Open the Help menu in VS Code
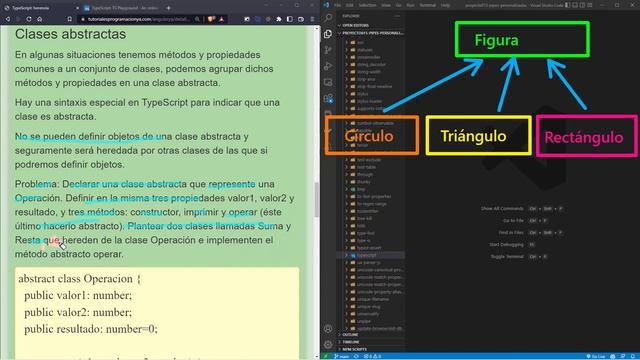The height and width of the screenshot is (360, 640). tap(445, 5)
